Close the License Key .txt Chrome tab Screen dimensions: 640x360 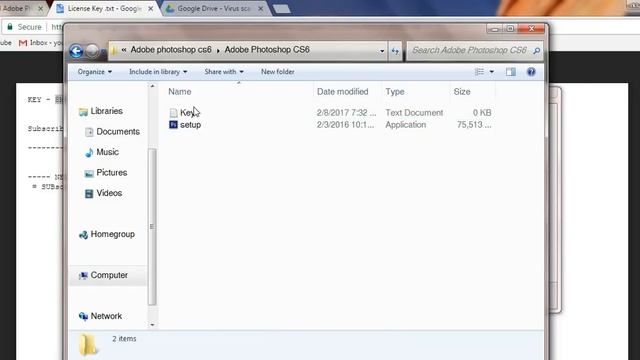pos(151,9)
